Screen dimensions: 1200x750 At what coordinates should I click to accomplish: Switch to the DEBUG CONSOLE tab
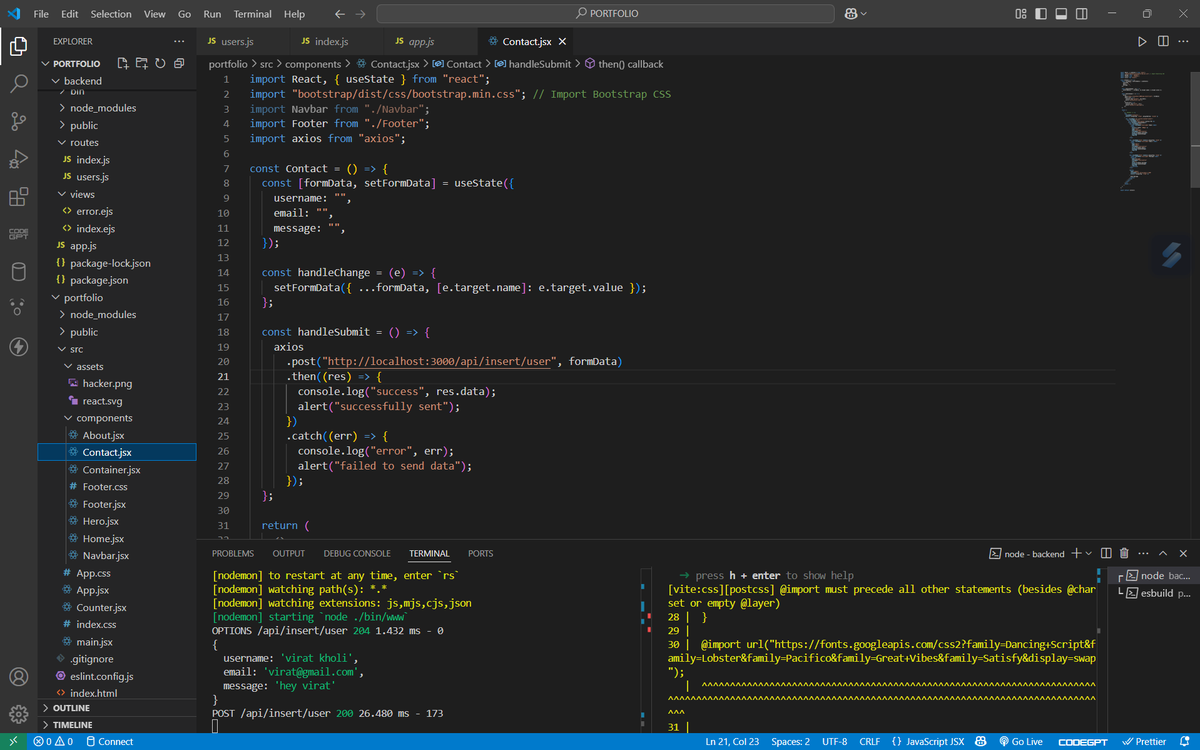356,553
